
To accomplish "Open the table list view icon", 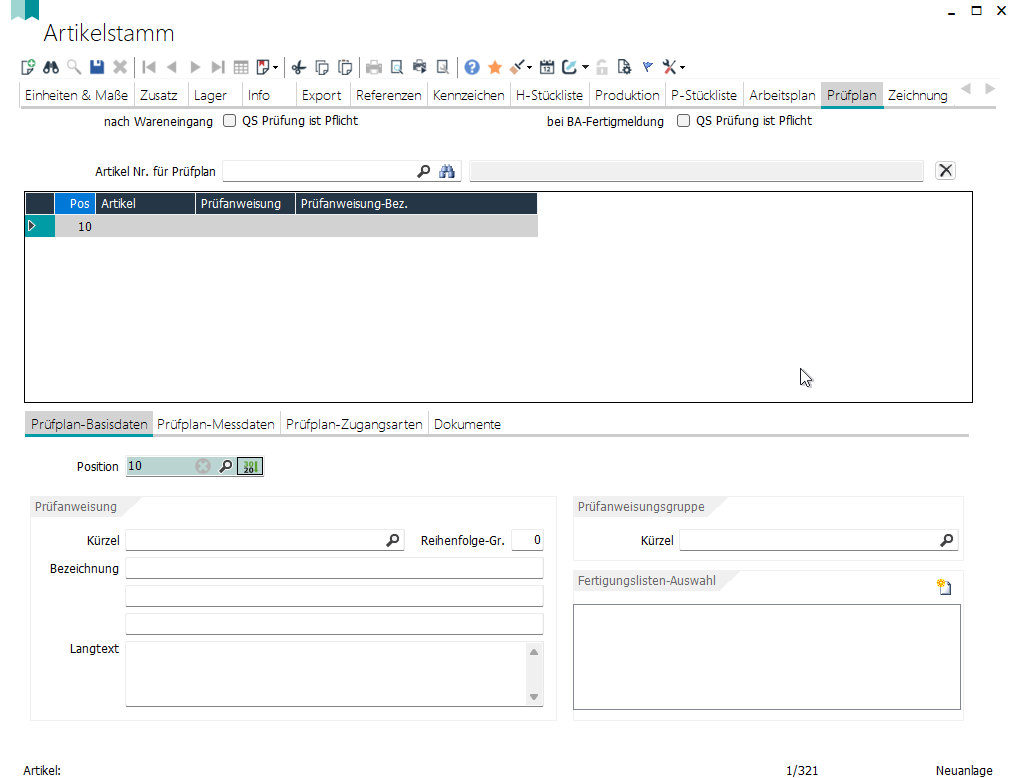I will click(241, 67).
